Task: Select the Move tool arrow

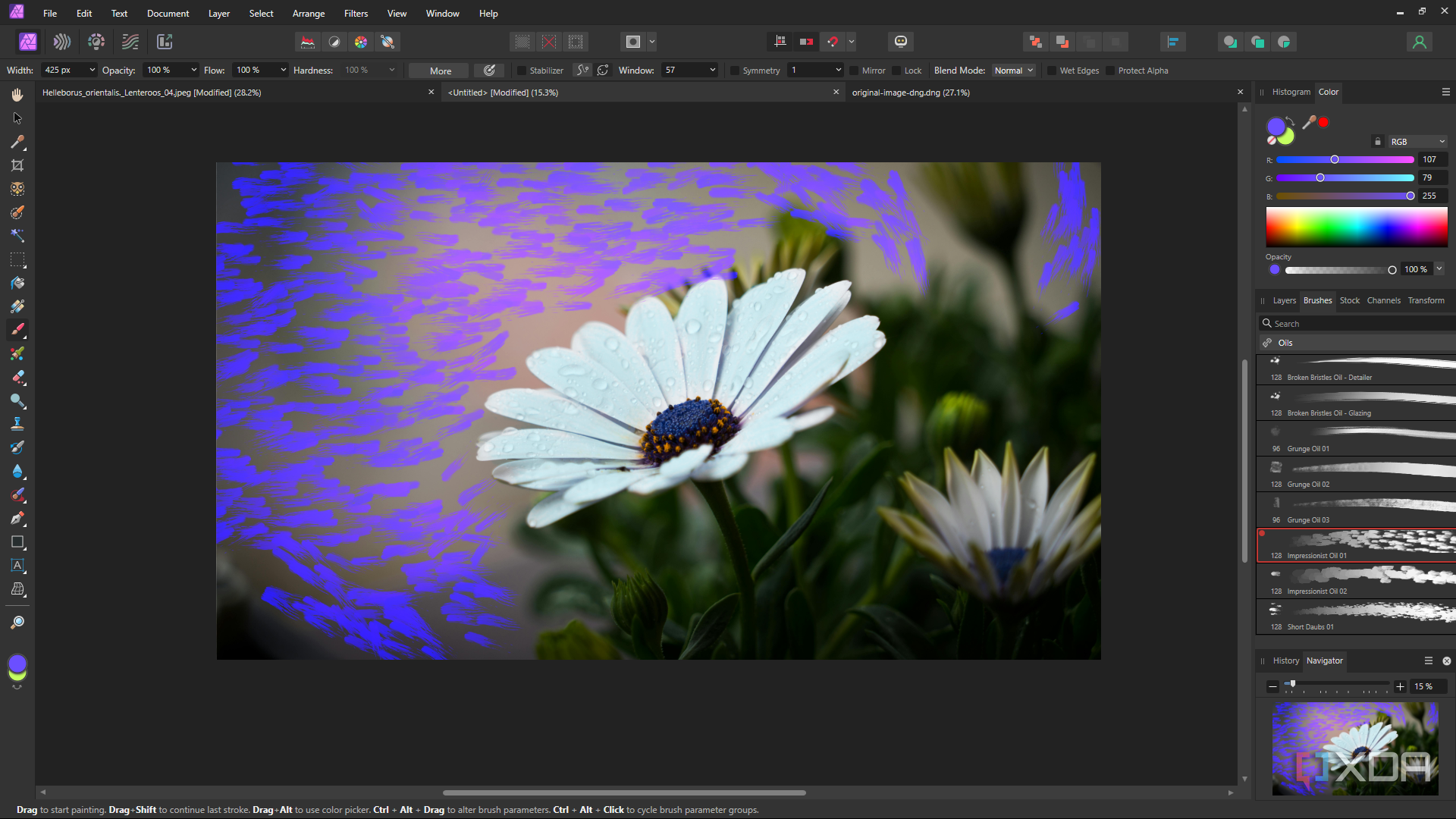Action: [17, 118]
